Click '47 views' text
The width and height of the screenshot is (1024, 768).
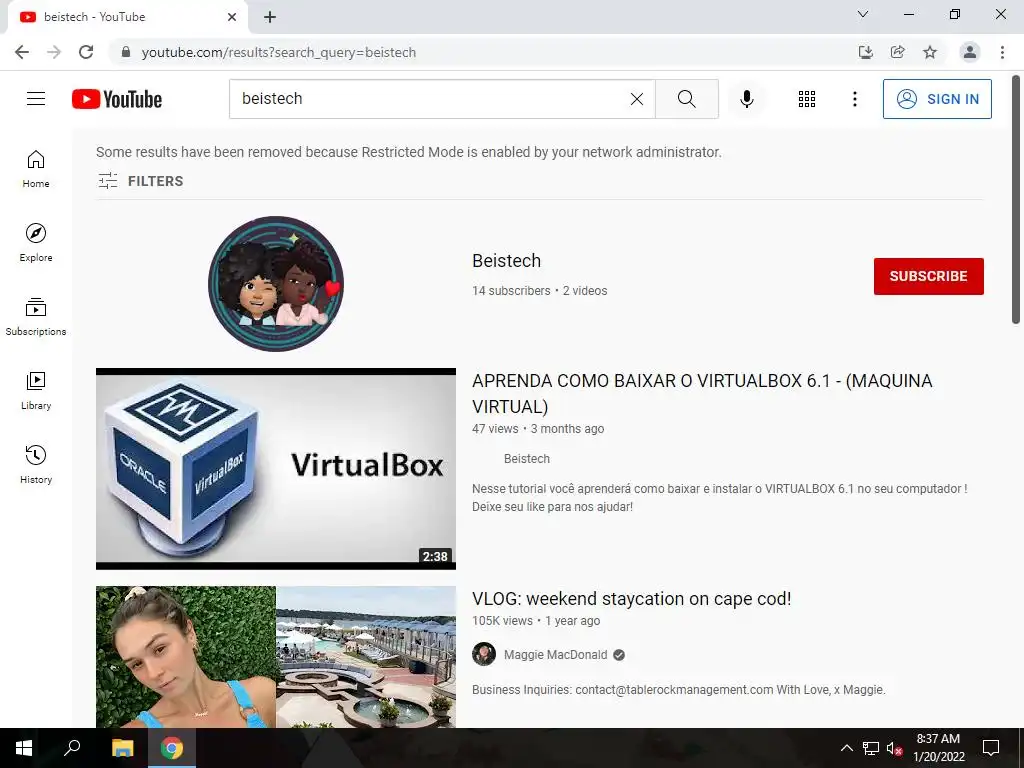(x=495, y=429)
